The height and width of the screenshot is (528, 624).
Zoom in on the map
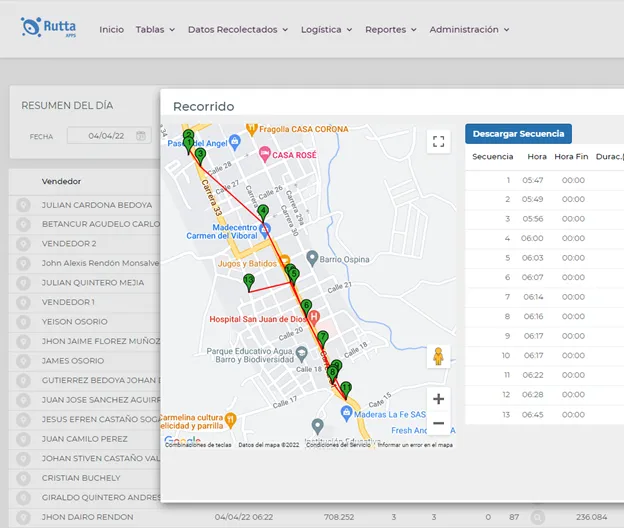pyautogui.click(x=439, y=399)
